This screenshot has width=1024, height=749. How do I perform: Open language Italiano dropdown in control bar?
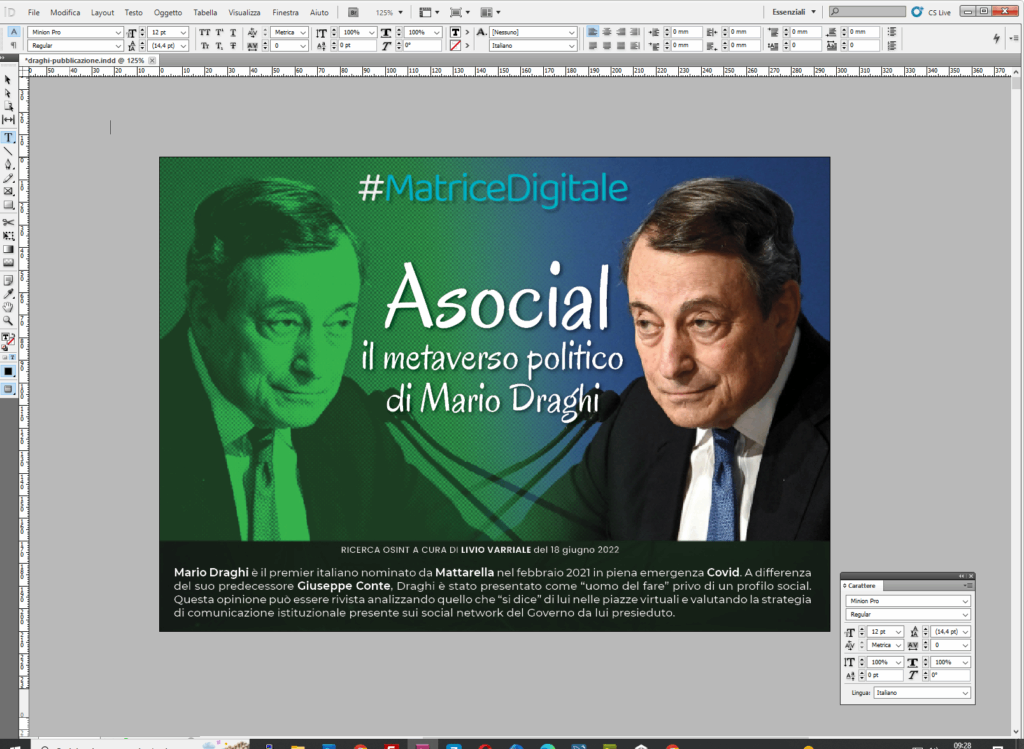click(x=572, y=46)
